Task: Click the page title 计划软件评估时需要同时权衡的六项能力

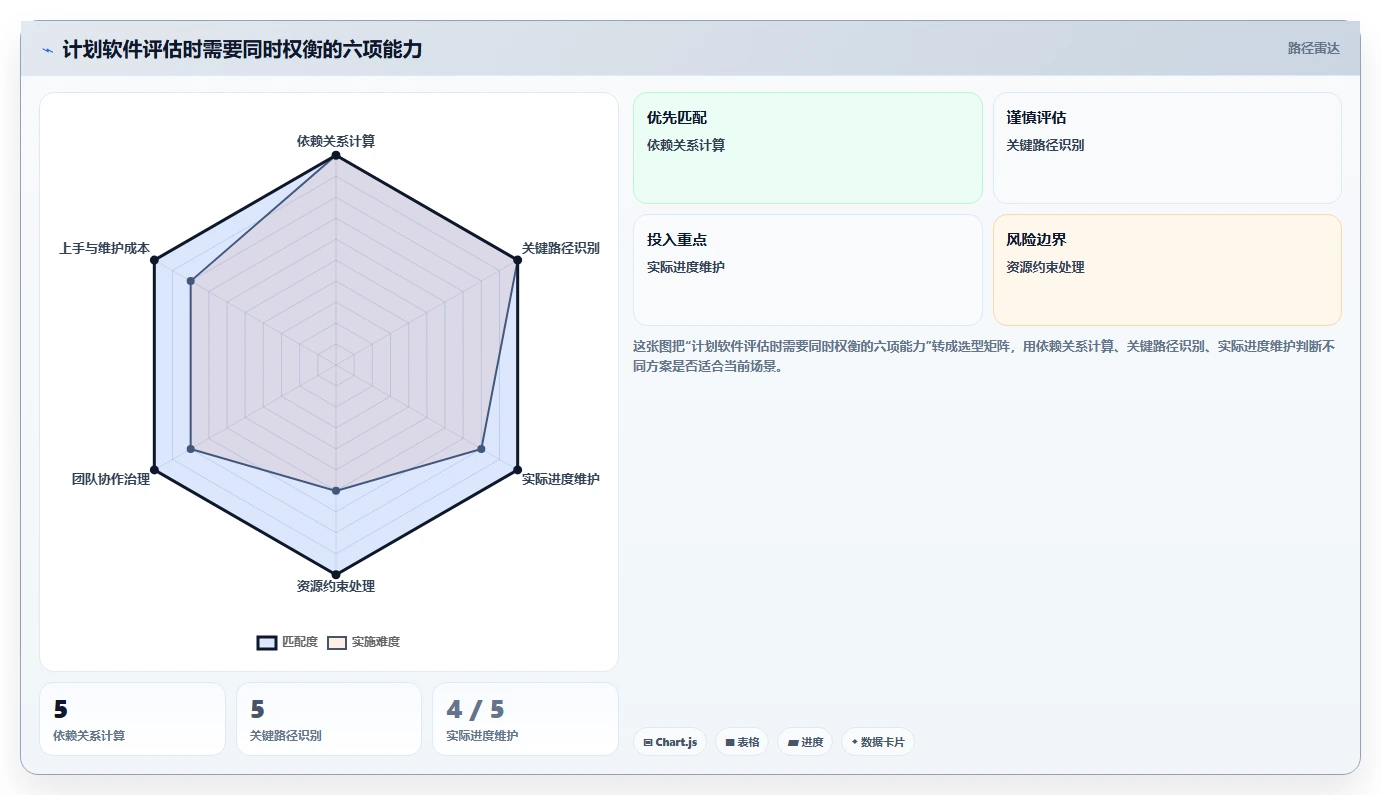Action: point(242,49)
